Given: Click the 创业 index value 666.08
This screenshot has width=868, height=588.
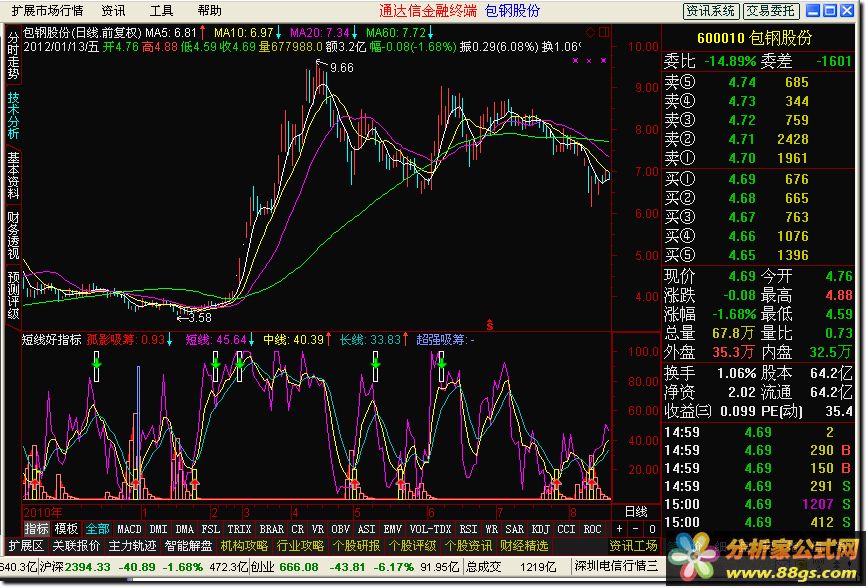Looking at the screenshot, I should tap(299, 568).
